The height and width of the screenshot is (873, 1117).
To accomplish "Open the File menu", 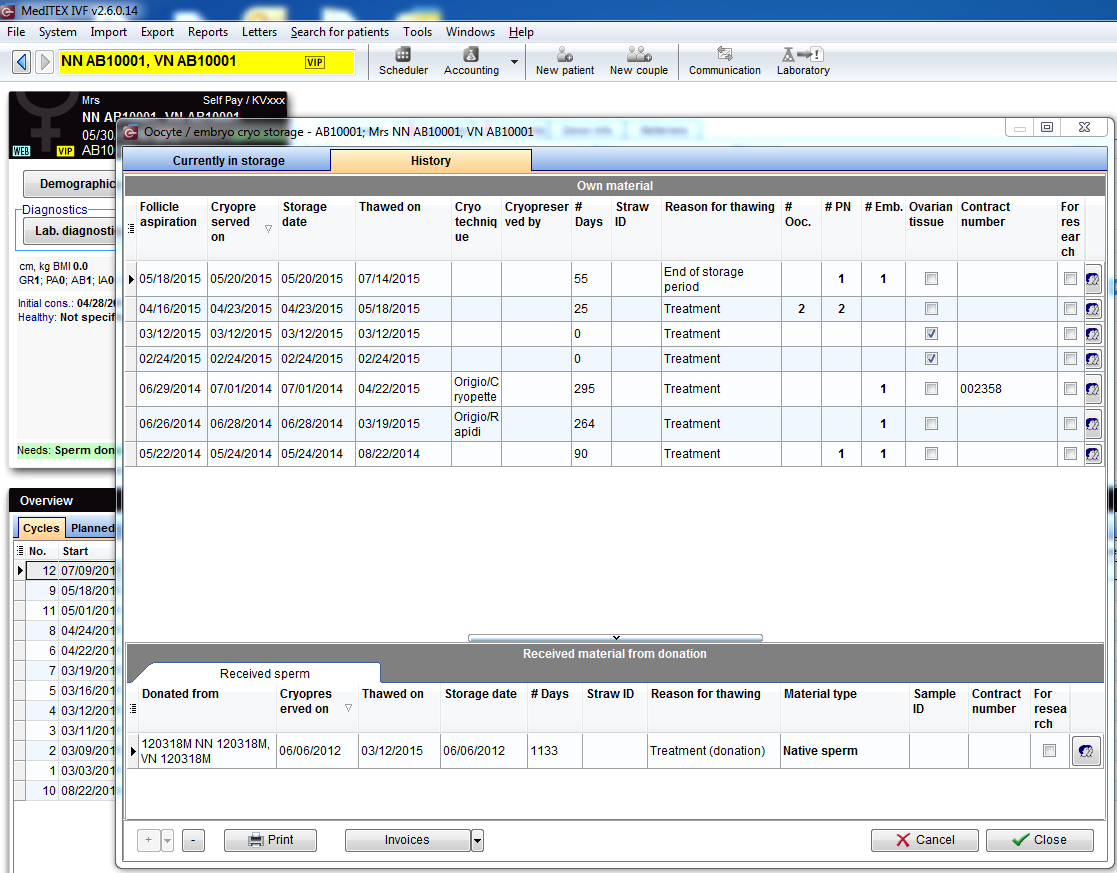I will 16,32.
